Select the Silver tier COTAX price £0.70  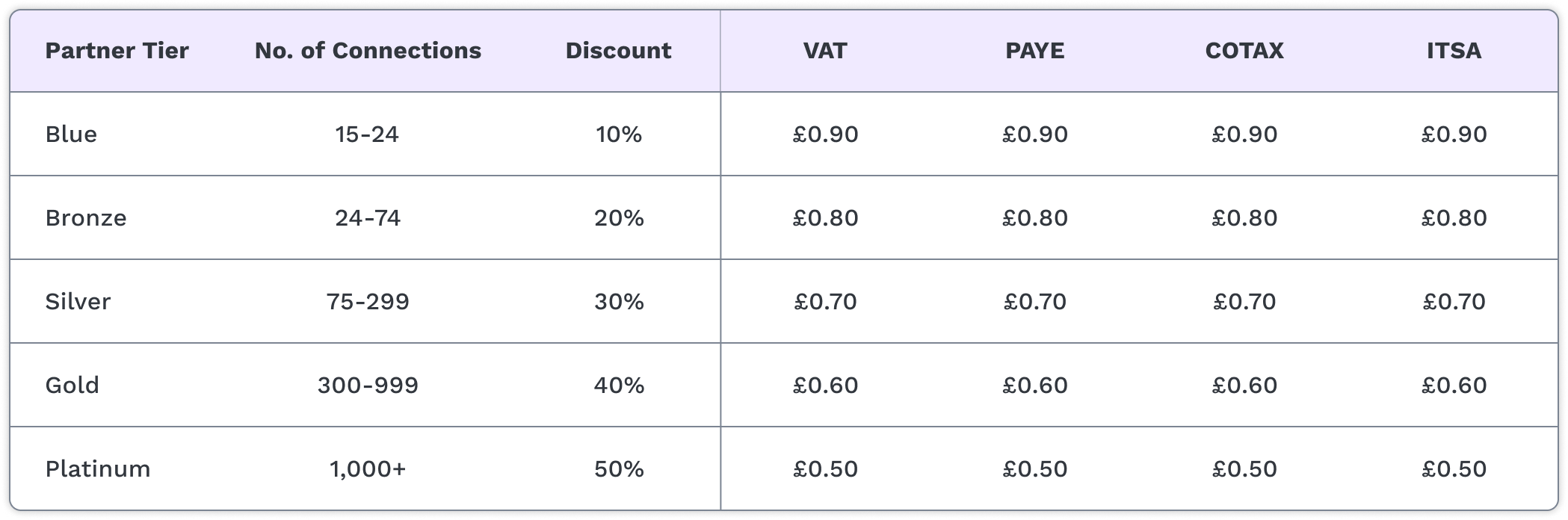[x=1244, y=302]
